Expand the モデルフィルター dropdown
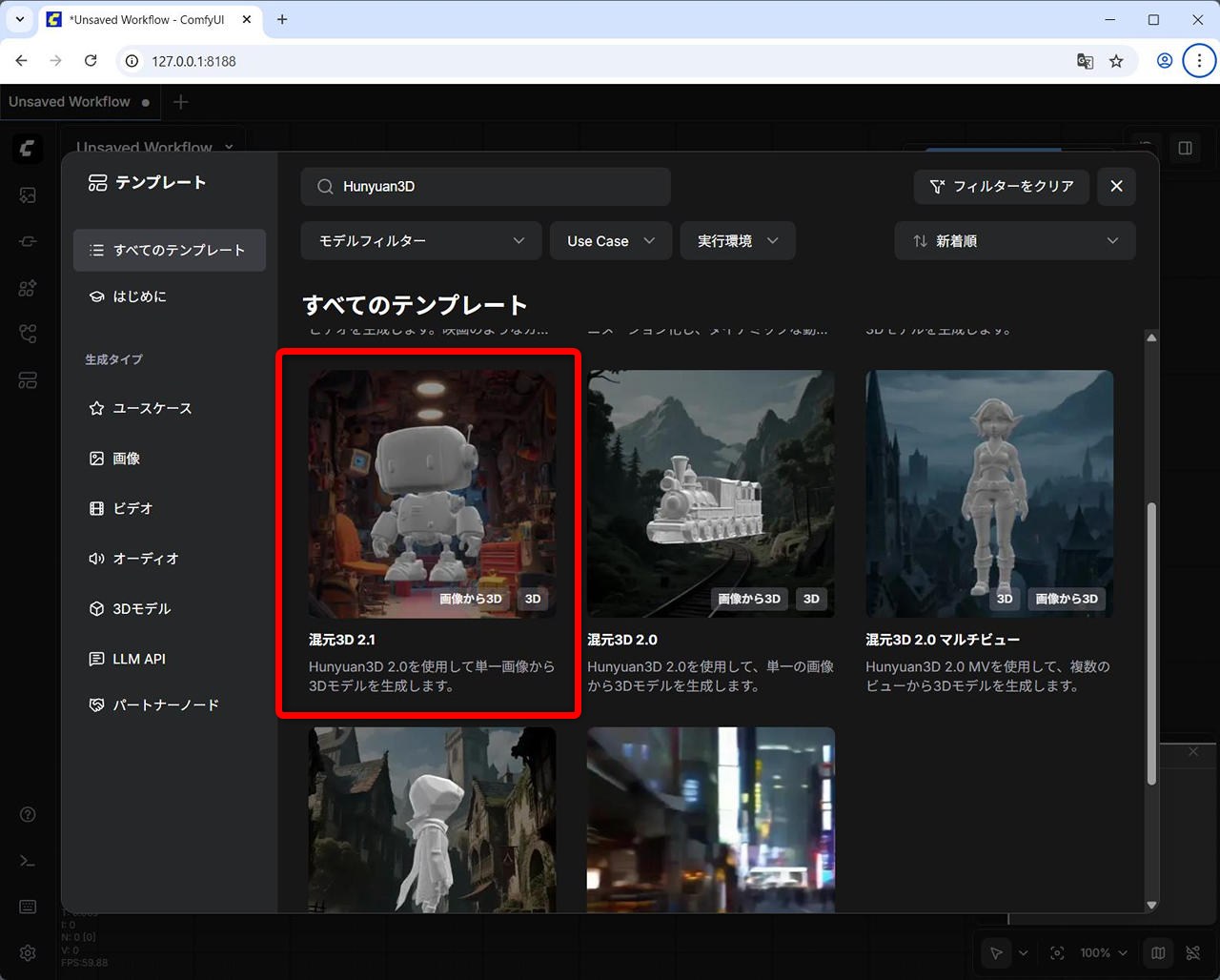This screenshot has width=1220, height=980. point(420,241)
